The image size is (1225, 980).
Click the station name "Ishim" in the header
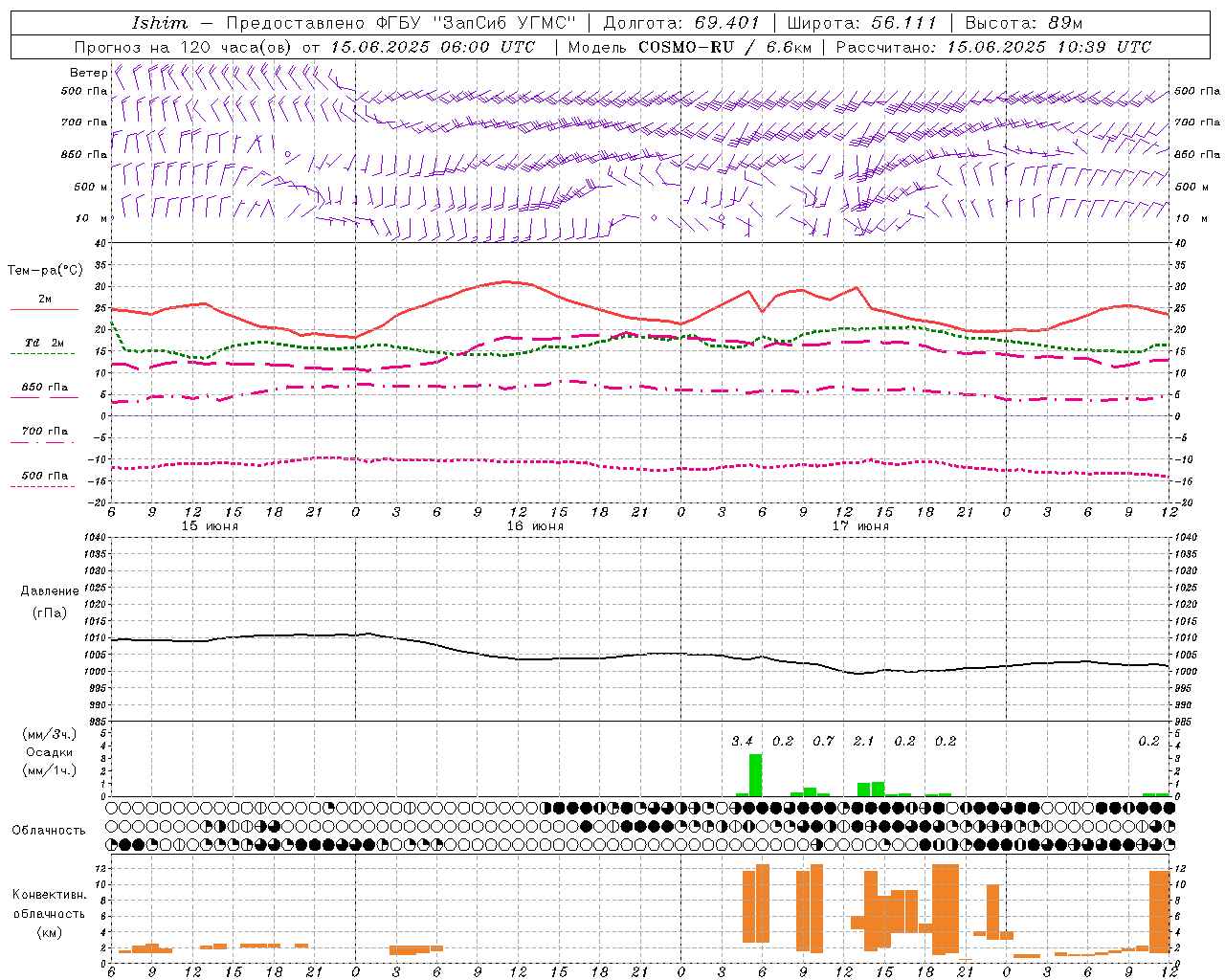tap(159, 23)
